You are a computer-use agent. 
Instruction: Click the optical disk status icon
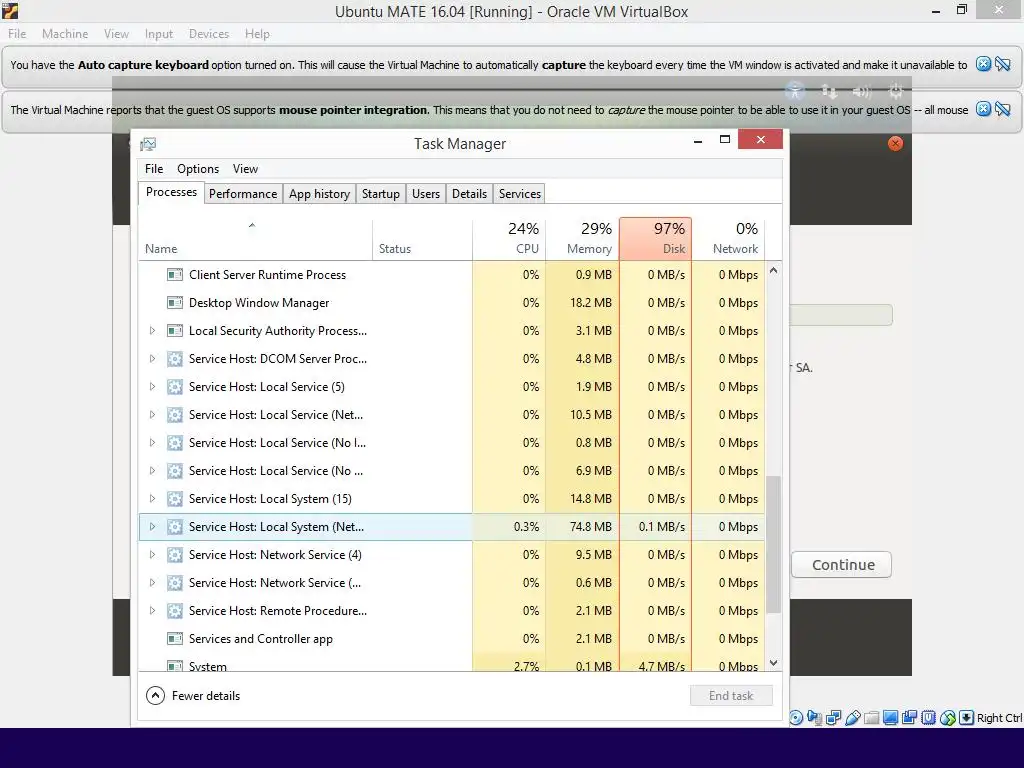point(796,718)
